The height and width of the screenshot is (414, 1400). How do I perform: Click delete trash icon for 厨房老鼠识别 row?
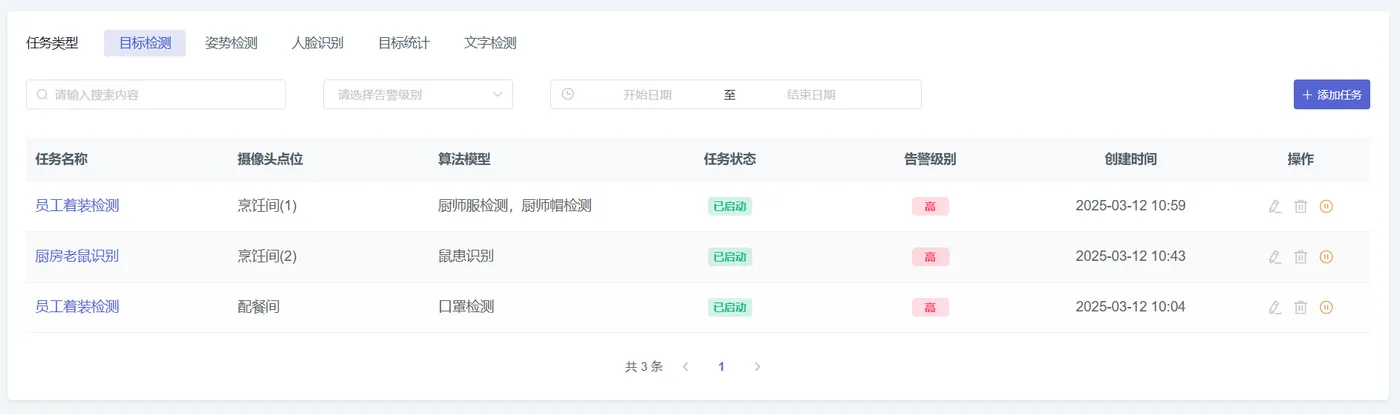click(1300, 257)
